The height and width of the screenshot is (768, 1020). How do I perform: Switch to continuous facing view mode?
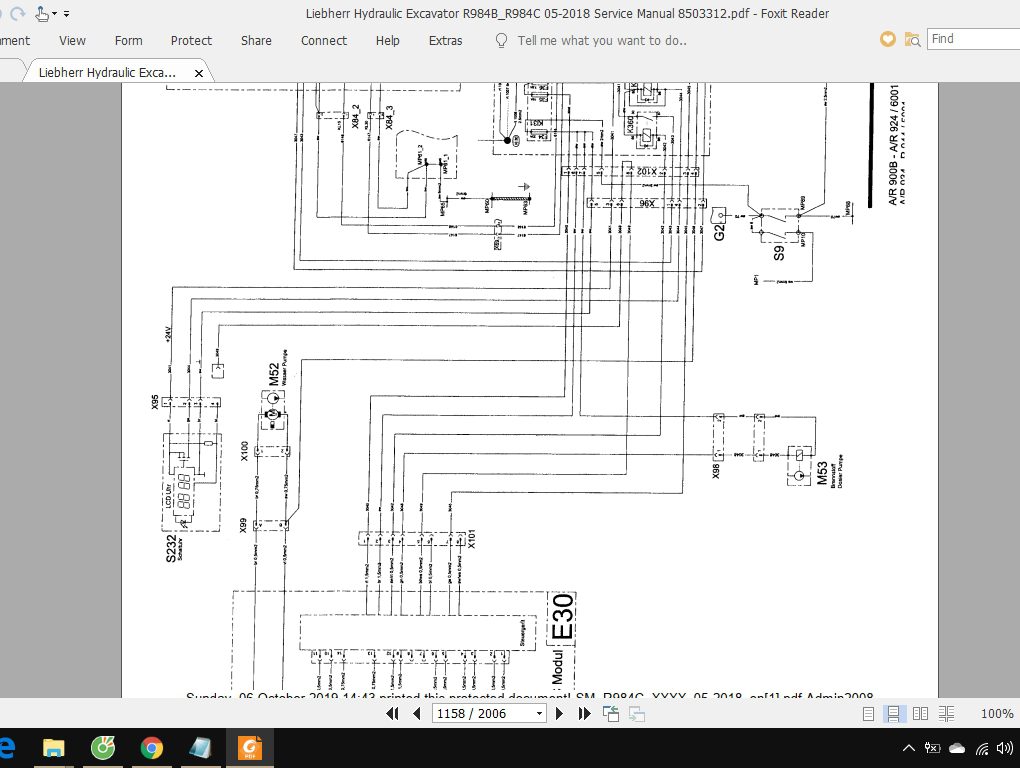tap(946, 714)
